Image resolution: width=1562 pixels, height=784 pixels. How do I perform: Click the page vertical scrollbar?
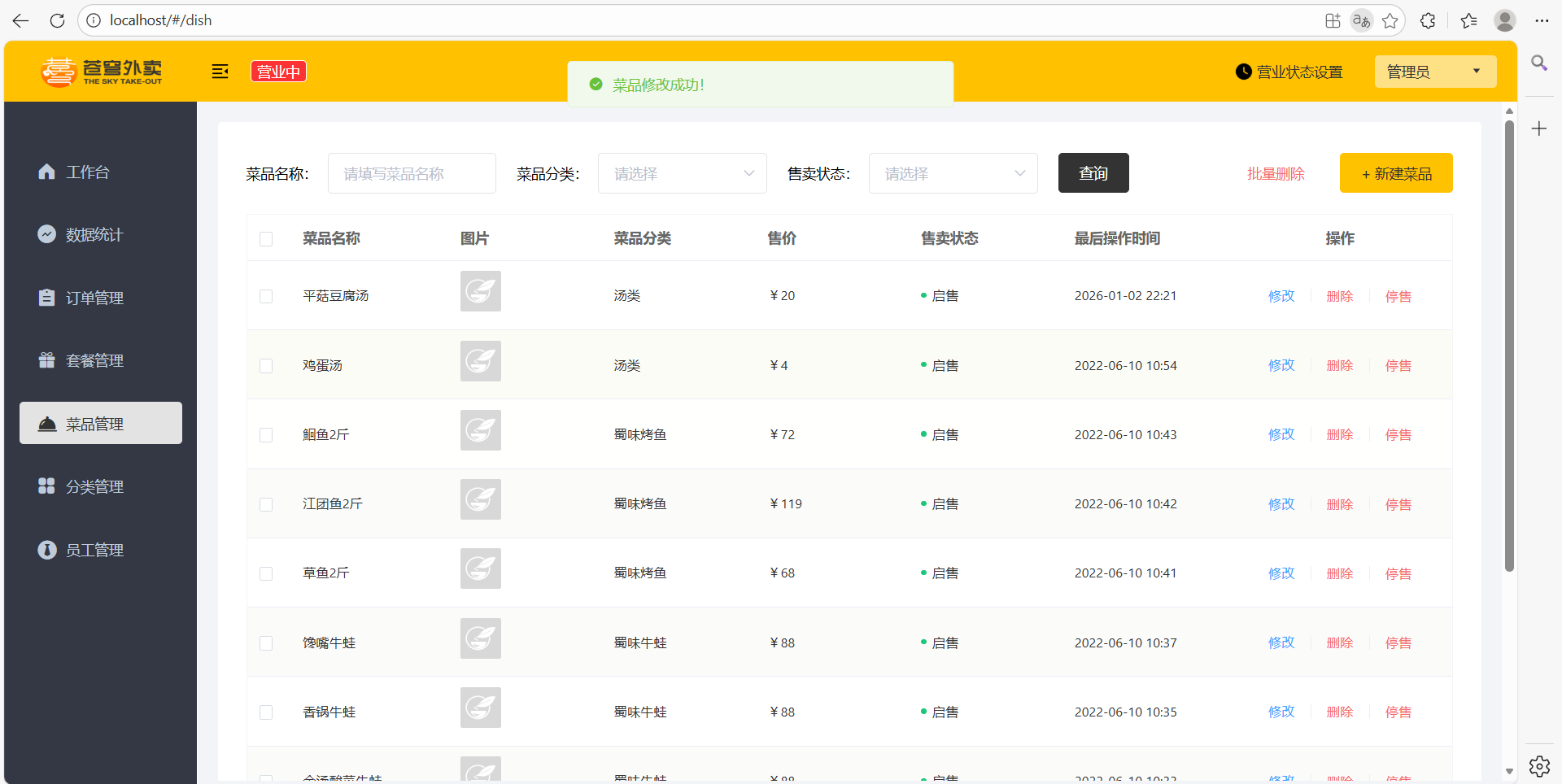[1509, 346]
